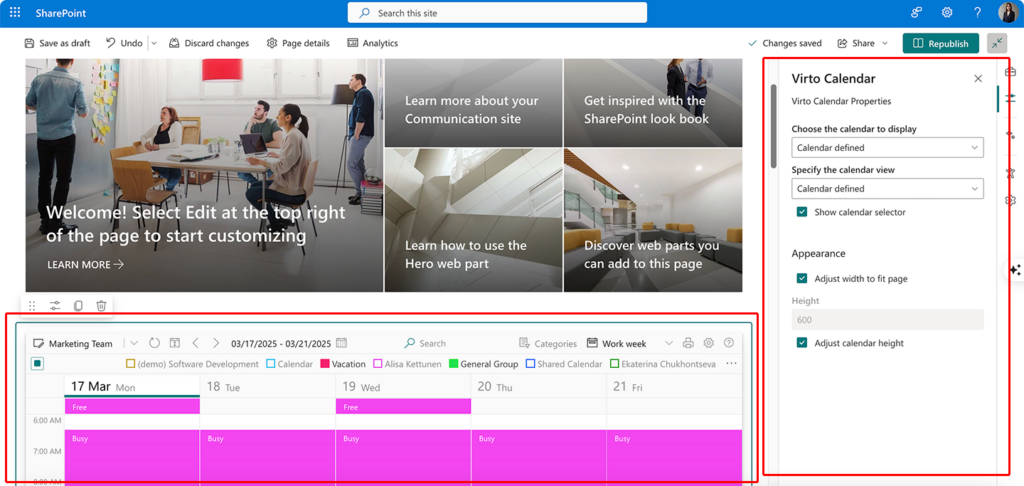
Task: Open page Analytics
Action: pos(372,43)
